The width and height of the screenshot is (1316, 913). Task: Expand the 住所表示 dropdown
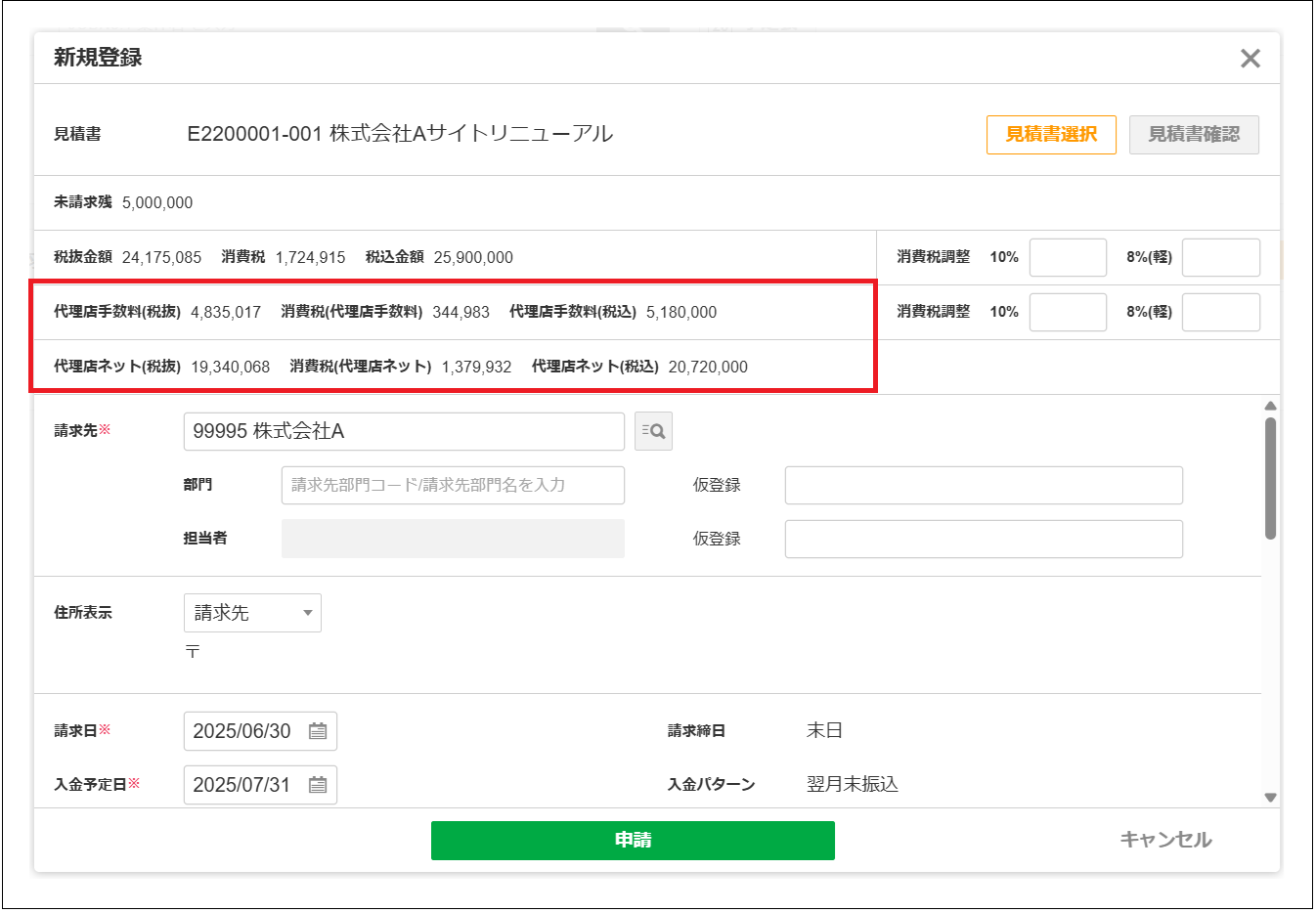click(252, 613)
